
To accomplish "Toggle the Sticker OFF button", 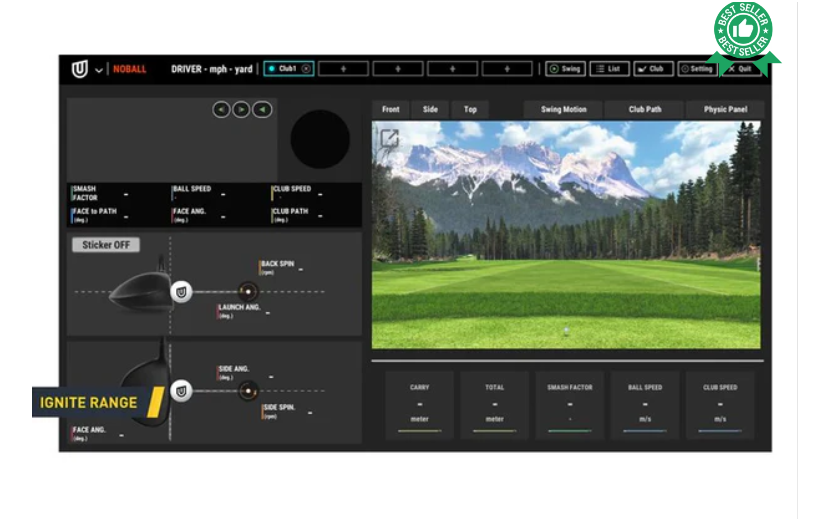I will tap(106, 245).
